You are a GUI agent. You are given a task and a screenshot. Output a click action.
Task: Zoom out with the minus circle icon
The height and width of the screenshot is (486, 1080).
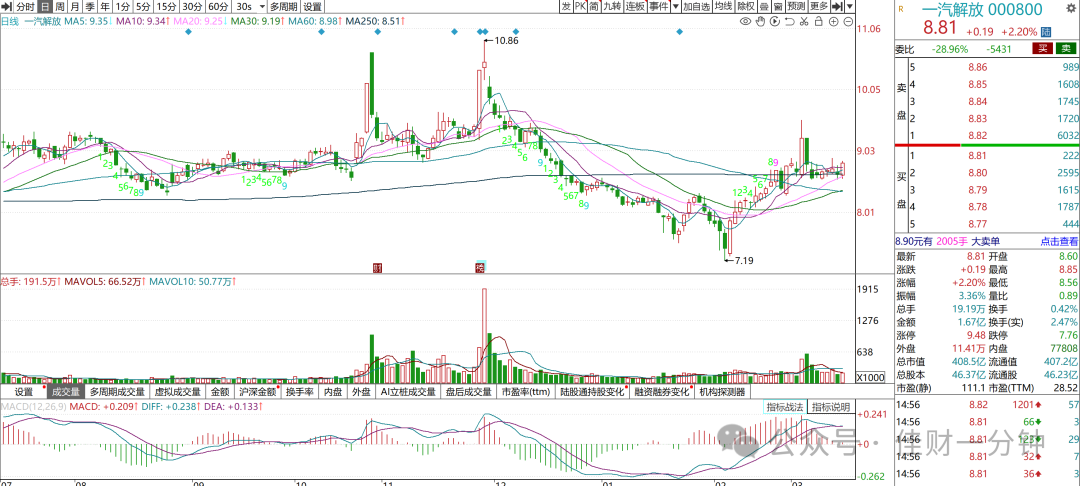[849, 21]
